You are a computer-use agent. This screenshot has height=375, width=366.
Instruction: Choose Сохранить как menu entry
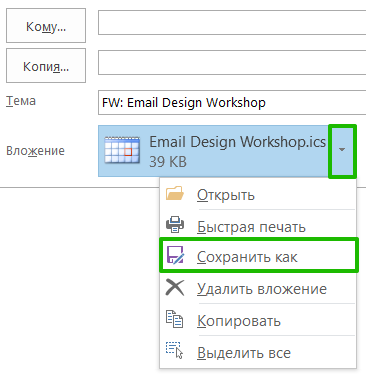[x=259, y=255]
